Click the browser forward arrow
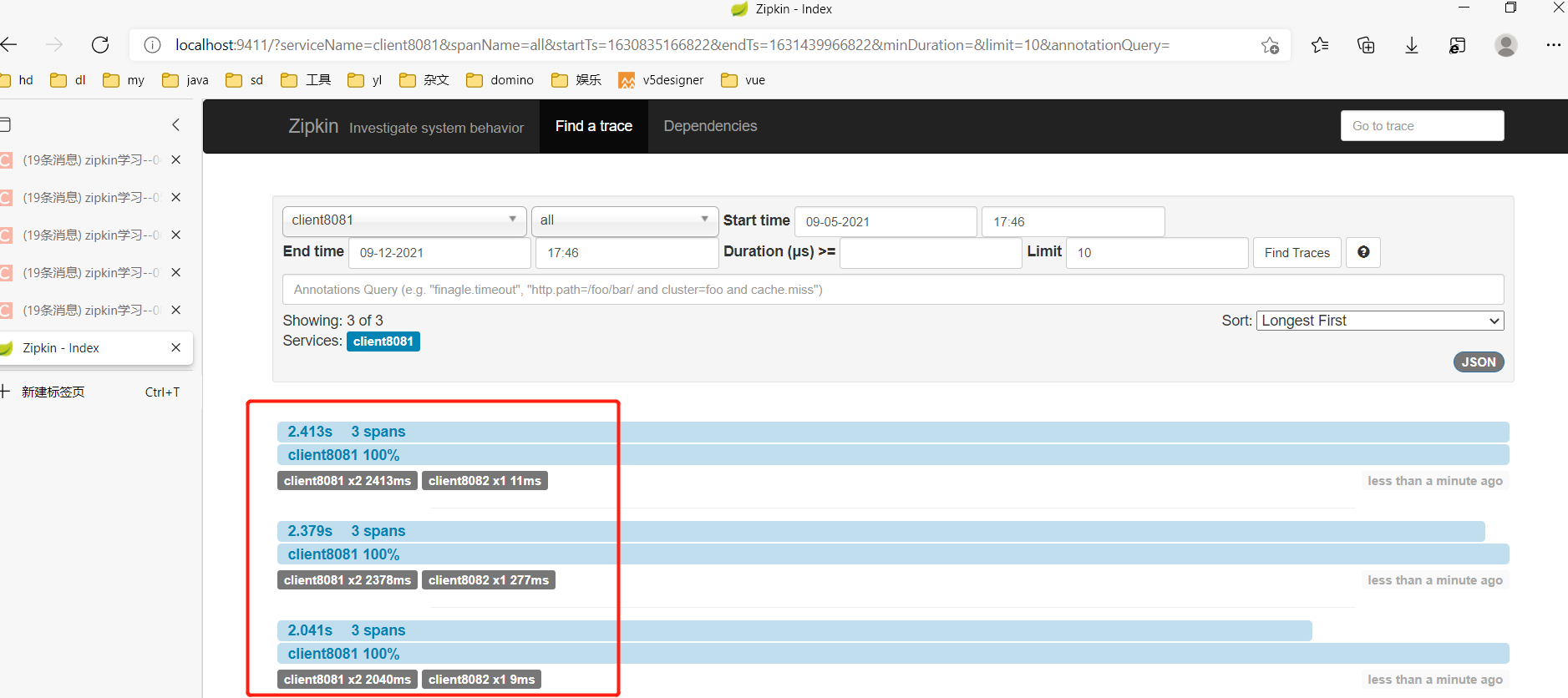1568x698 pixels. [54, 44]
